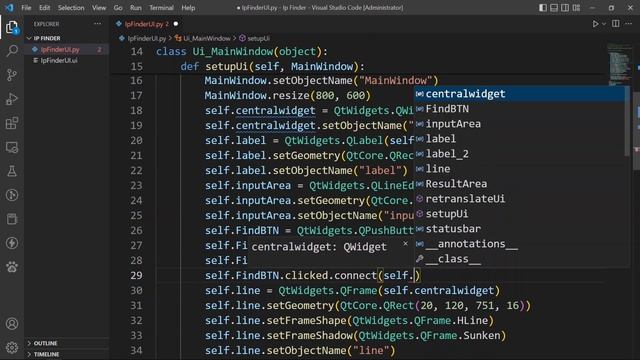Open IpFinderUi.ui file in Explorer
The width and height of the screenshot is (640, 360).
click(x=59, y=60)
